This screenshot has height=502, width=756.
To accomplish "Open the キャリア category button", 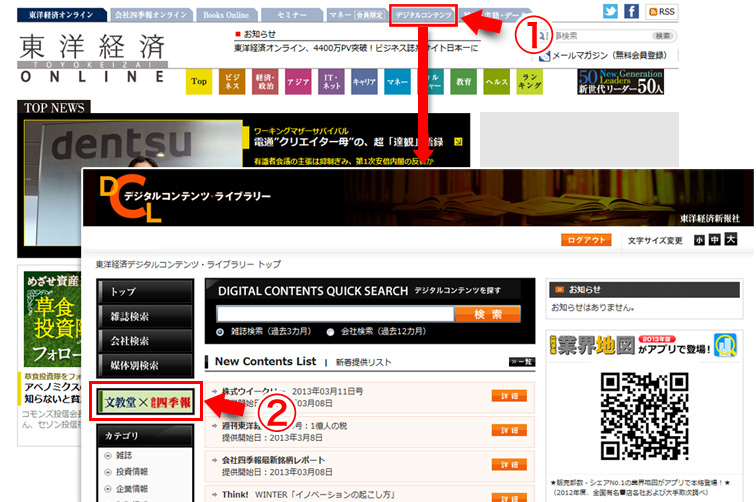I will [364, 81].
